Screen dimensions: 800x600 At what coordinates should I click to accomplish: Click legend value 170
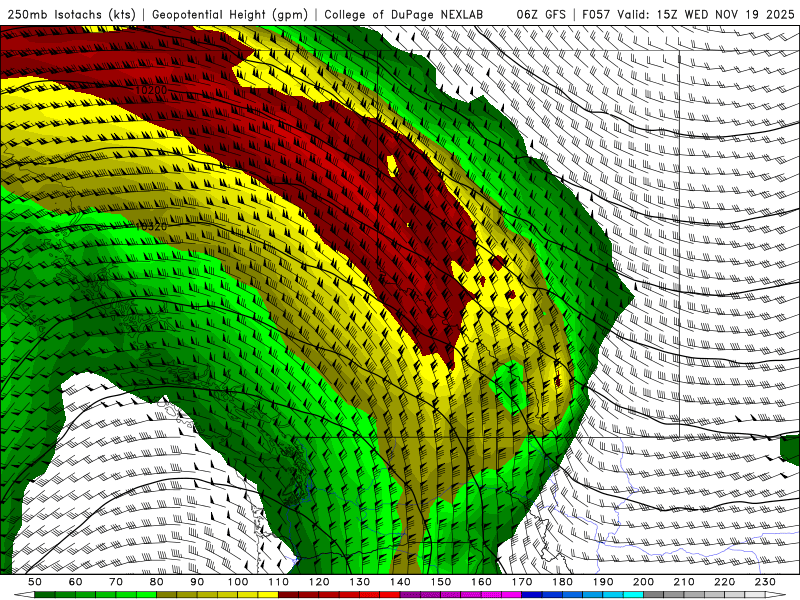click(x=522, y=582)
